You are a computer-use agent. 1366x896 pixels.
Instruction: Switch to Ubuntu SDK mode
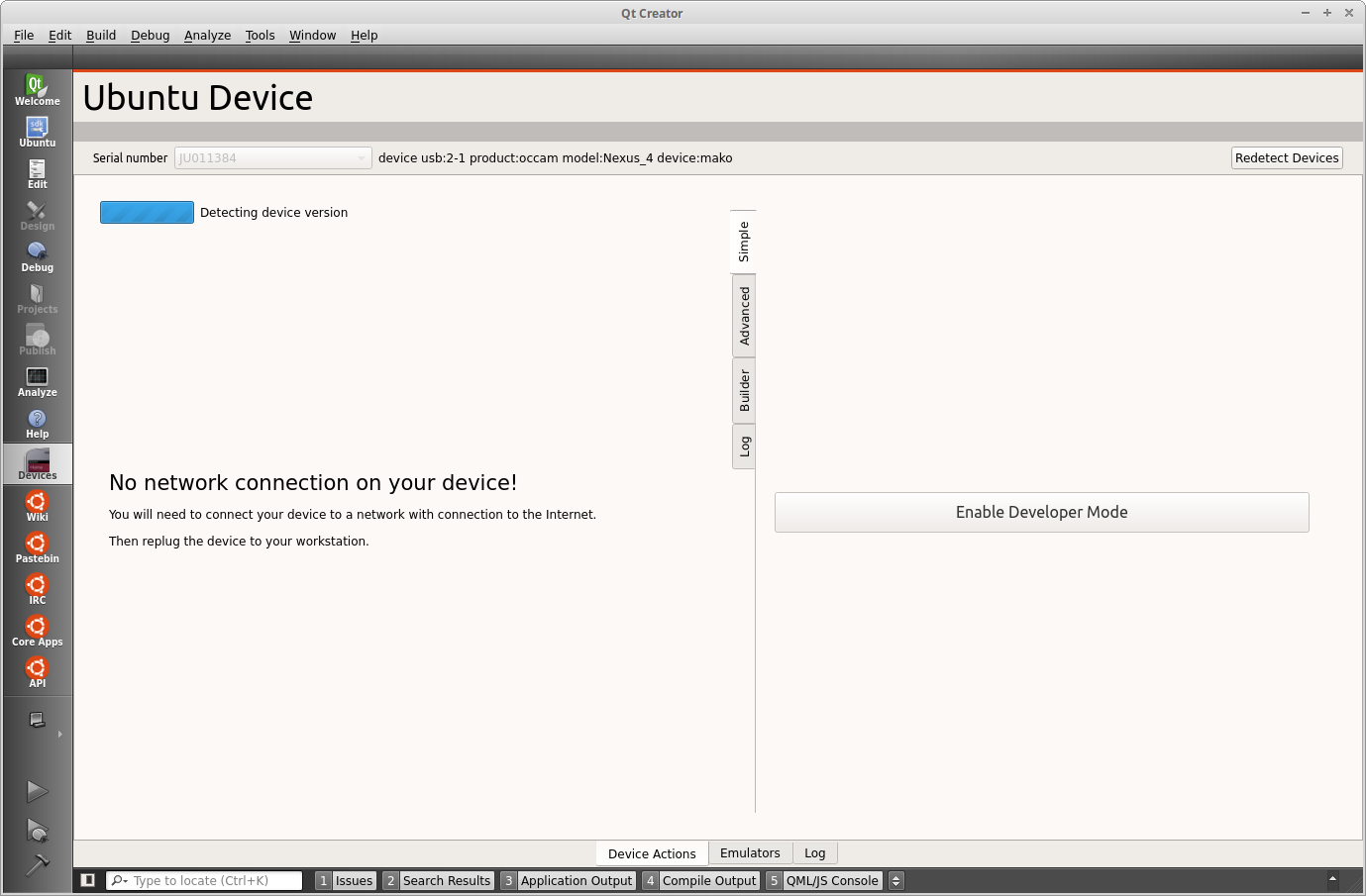tap(37, 132)
